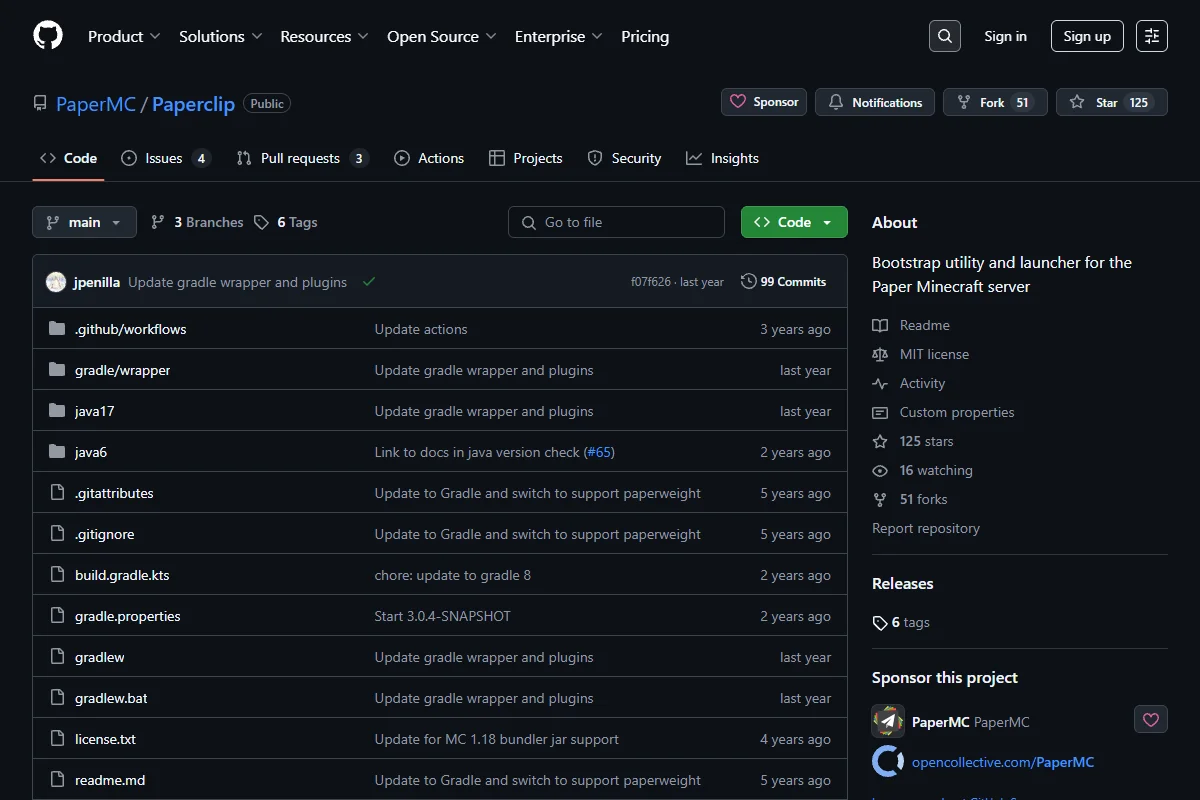Click the Sign up button
Viewport: 1200px width, 800px height.
click(1087, 36)
